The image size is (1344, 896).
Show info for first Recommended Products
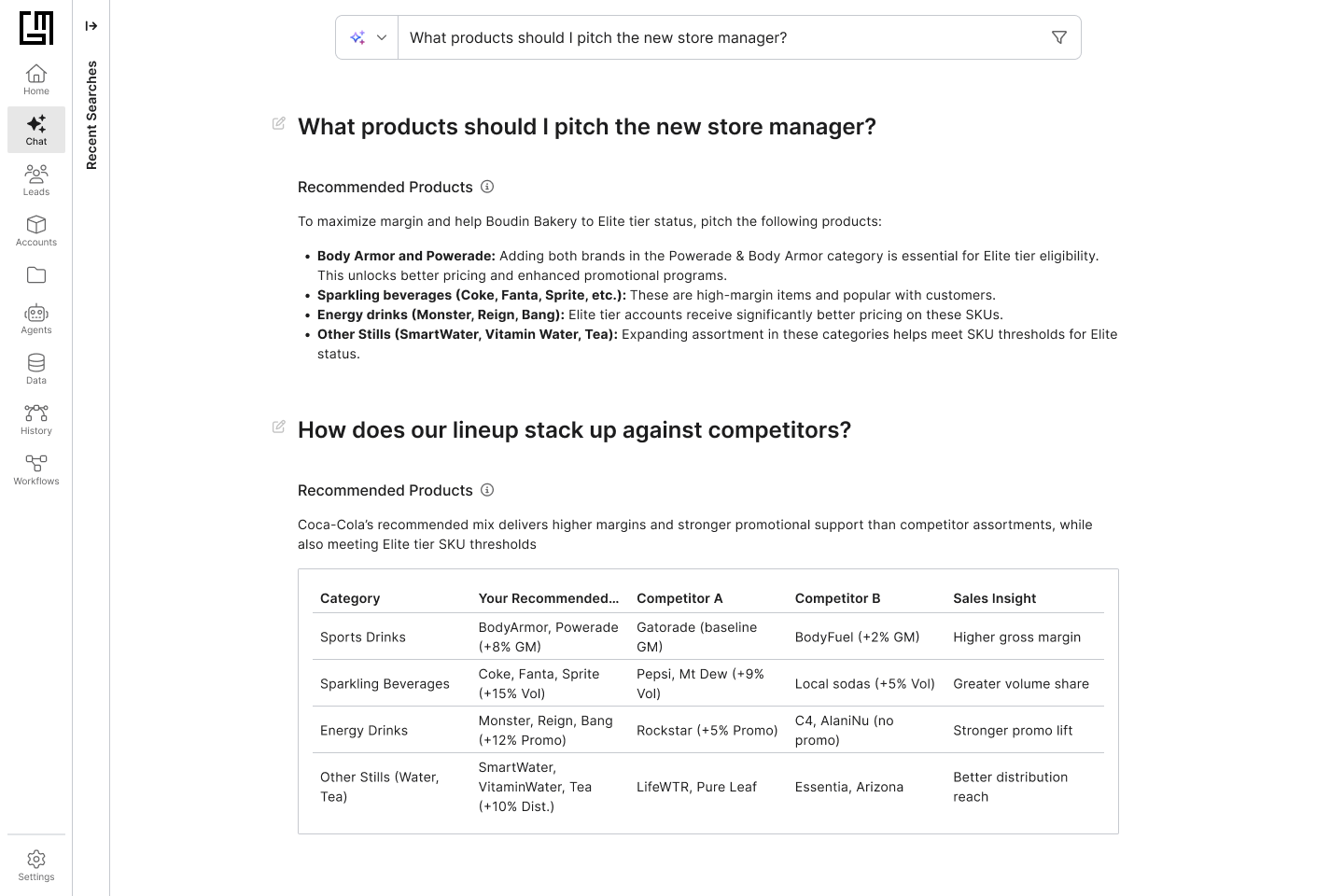[x=487, y=187]
